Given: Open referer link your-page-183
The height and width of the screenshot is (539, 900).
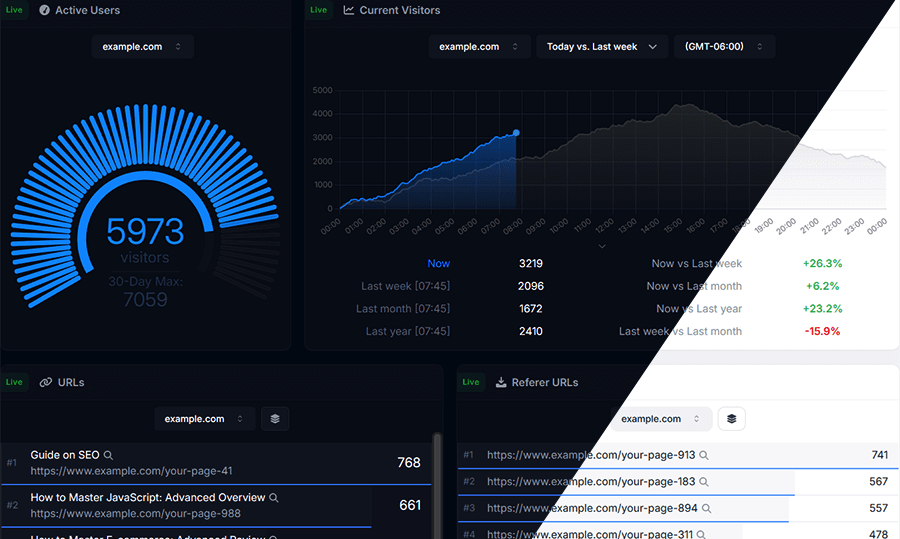Looking at the screenshot, I should pos(591,482).
